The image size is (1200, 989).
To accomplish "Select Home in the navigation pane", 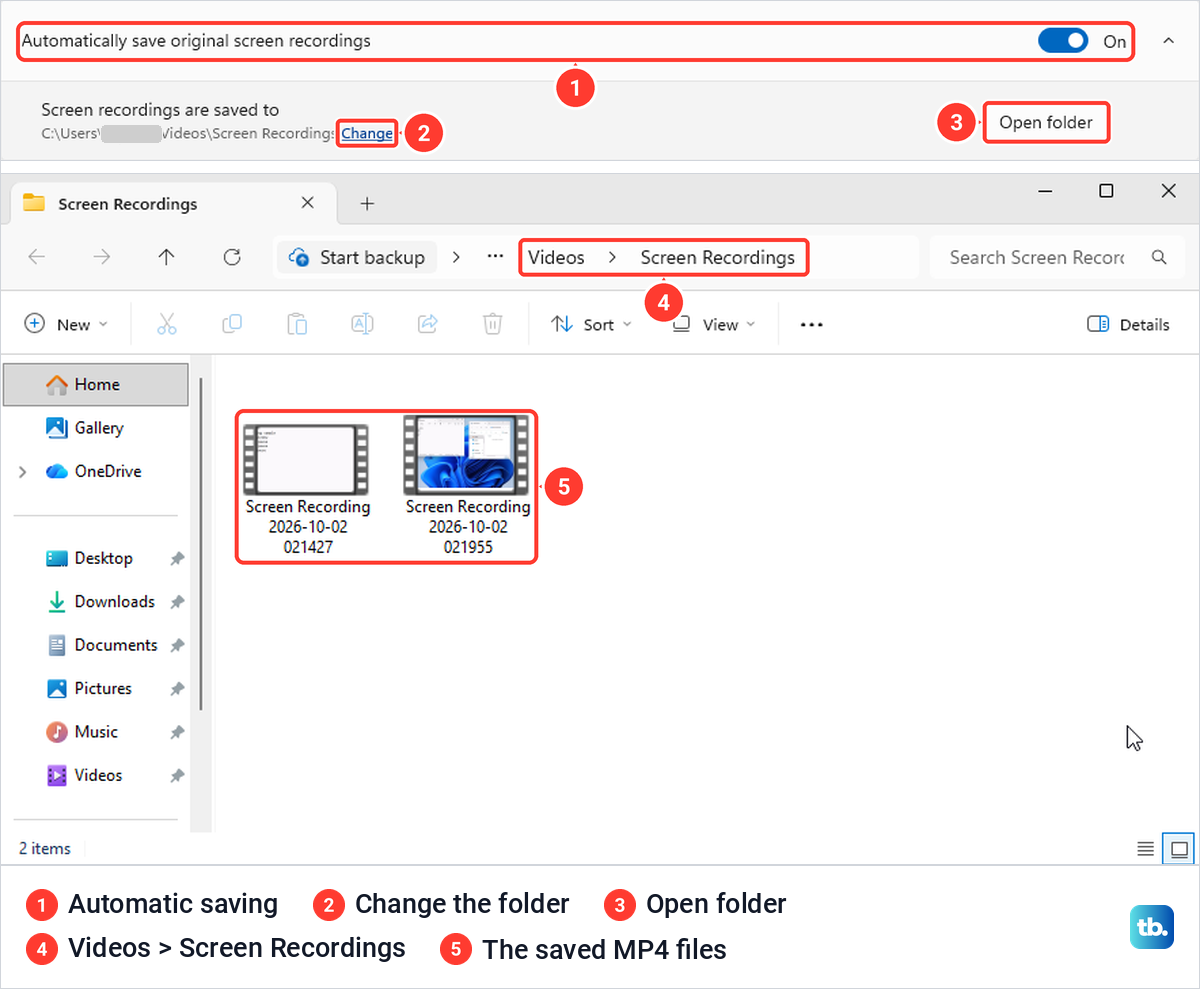I will (96, 384).
